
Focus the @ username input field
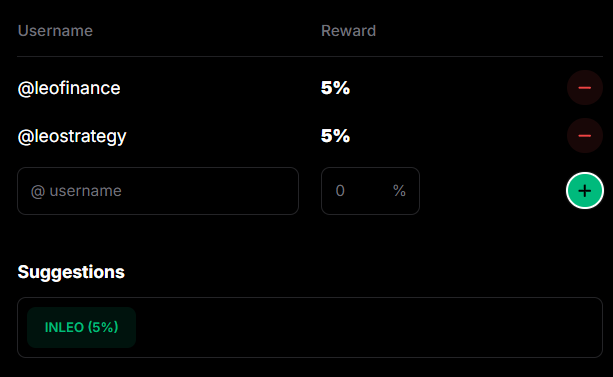158,191
